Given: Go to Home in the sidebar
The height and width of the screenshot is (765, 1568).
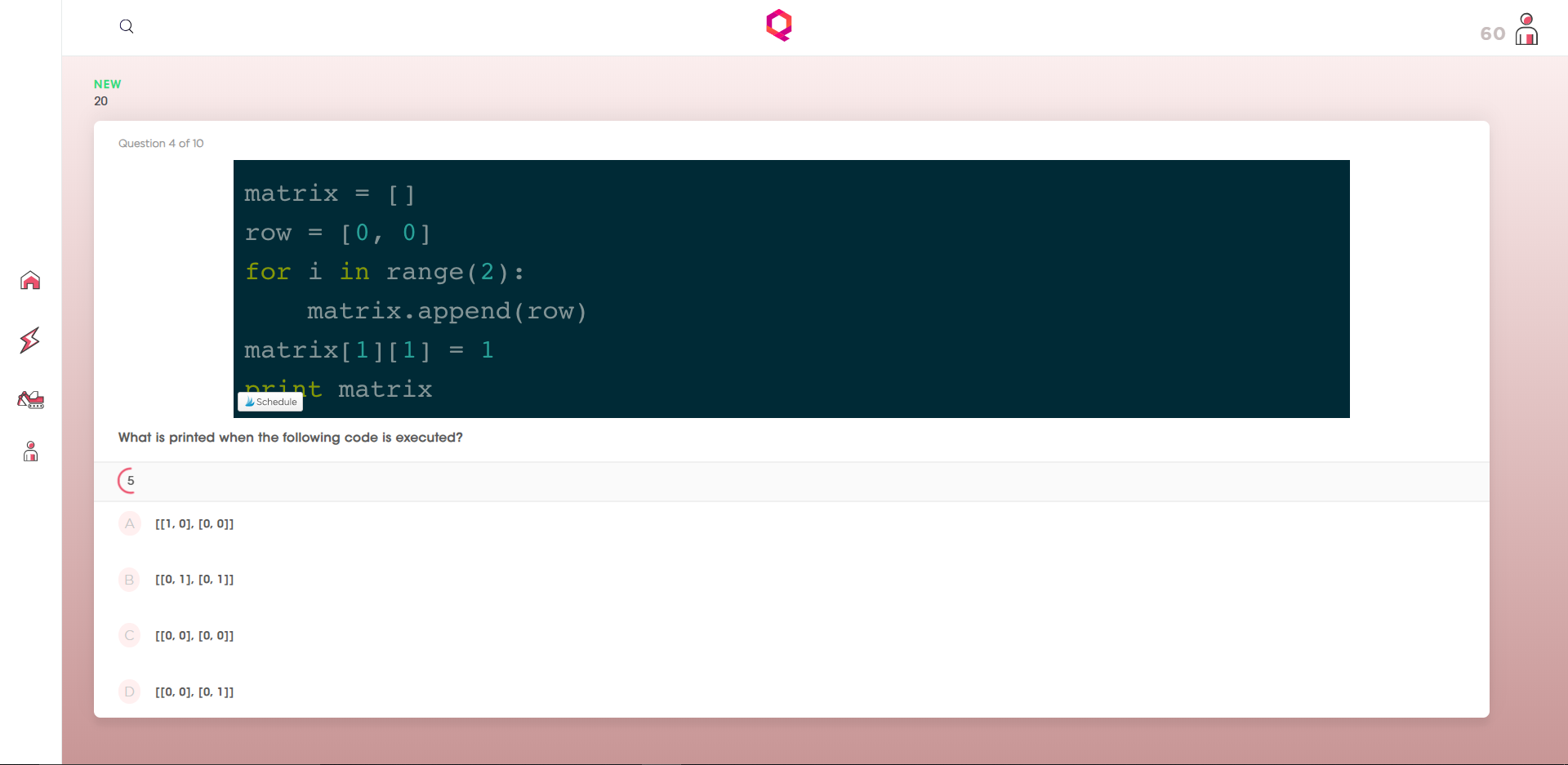Looking at the screenshot, I should pos(30,281).
